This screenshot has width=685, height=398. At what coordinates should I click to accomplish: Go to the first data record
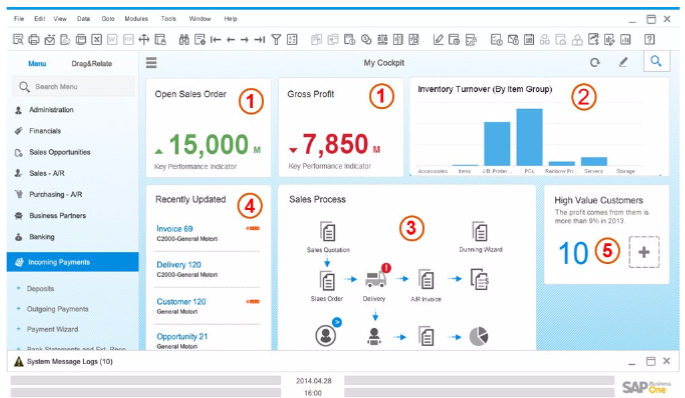215,40
